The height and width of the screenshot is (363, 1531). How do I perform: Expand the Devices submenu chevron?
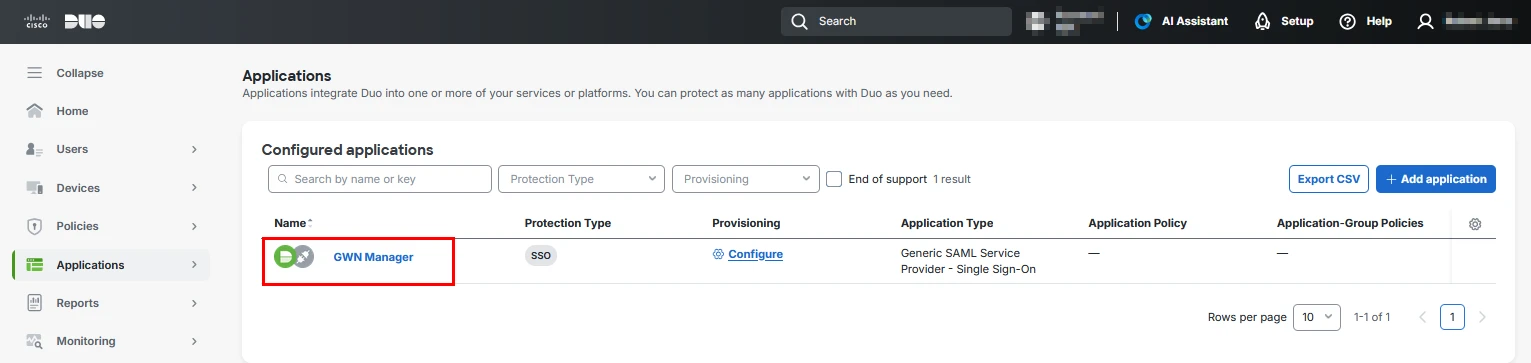click(194, 188)
